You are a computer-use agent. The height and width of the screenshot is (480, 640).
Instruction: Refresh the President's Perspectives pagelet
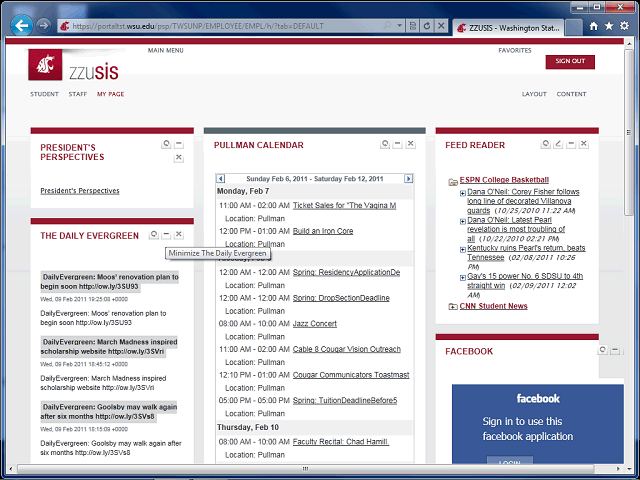click(166, 144)
